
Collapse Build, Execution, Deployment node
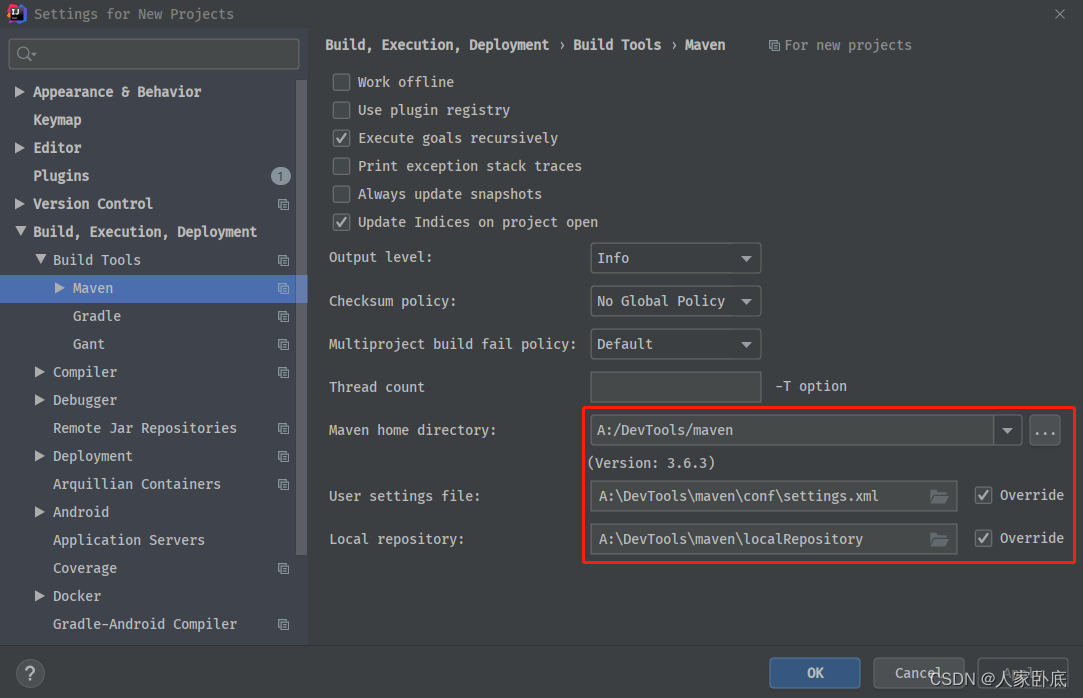tap(21, 231)
